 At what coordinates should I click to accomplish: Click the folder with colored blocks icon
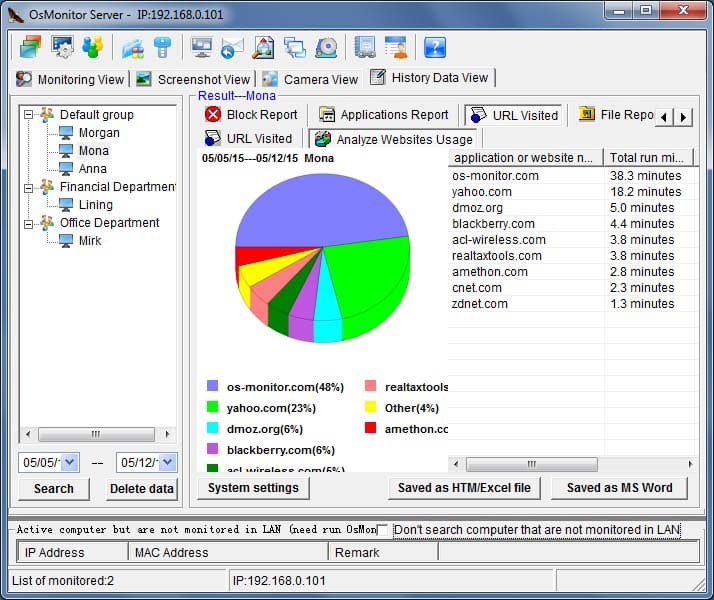pyautogui.click(x=133, y=47)
